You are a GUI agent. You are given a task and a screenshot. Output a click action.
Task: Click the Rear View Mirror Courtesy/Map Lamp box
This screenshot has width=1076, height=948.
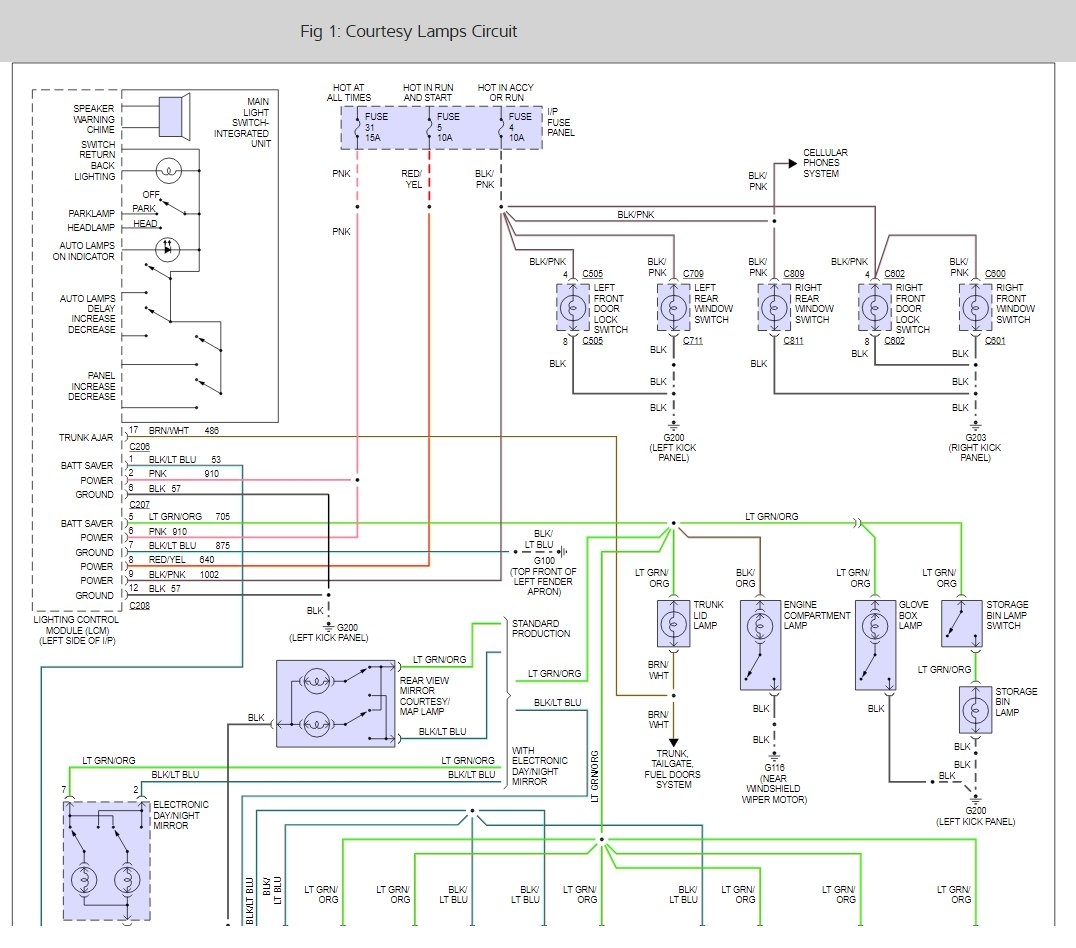tap(336, 704)
